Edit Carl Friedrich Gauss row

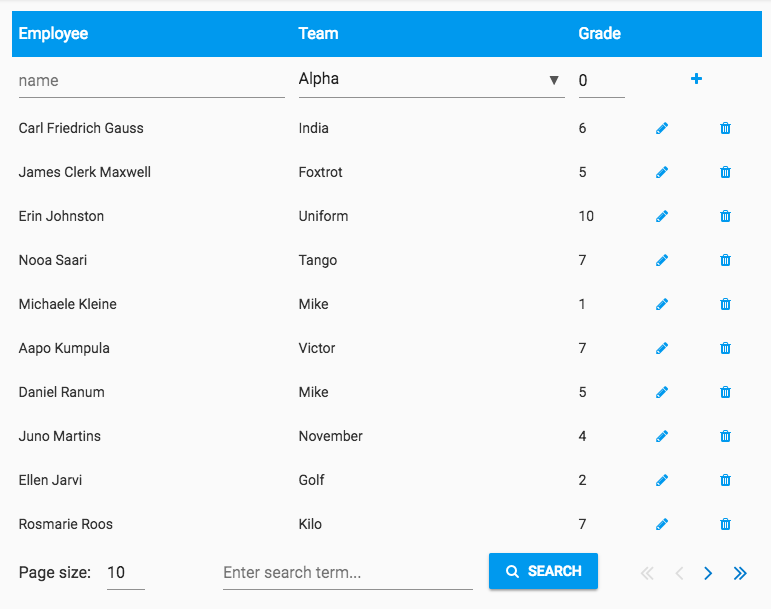[x=661, y=128]
